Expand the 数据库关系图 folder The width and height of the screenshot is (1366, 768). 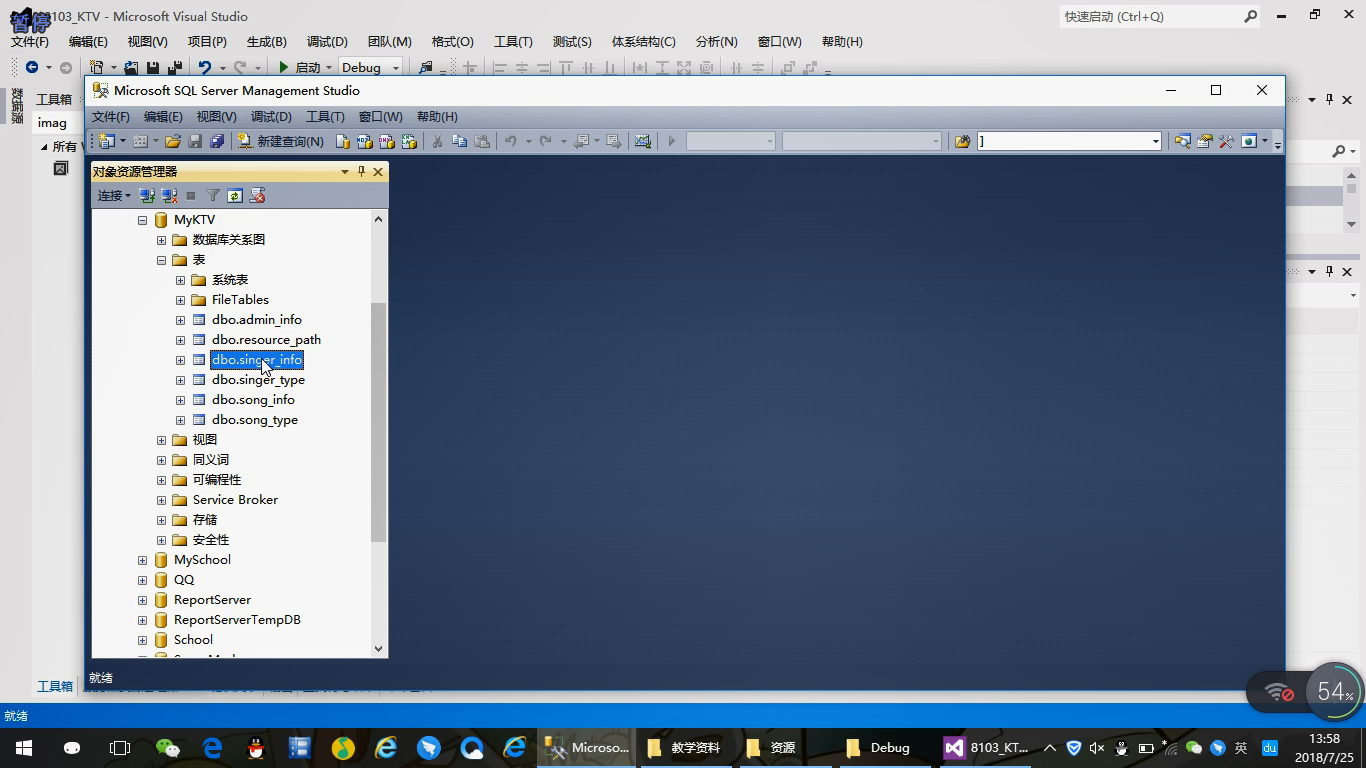point(161,240)
